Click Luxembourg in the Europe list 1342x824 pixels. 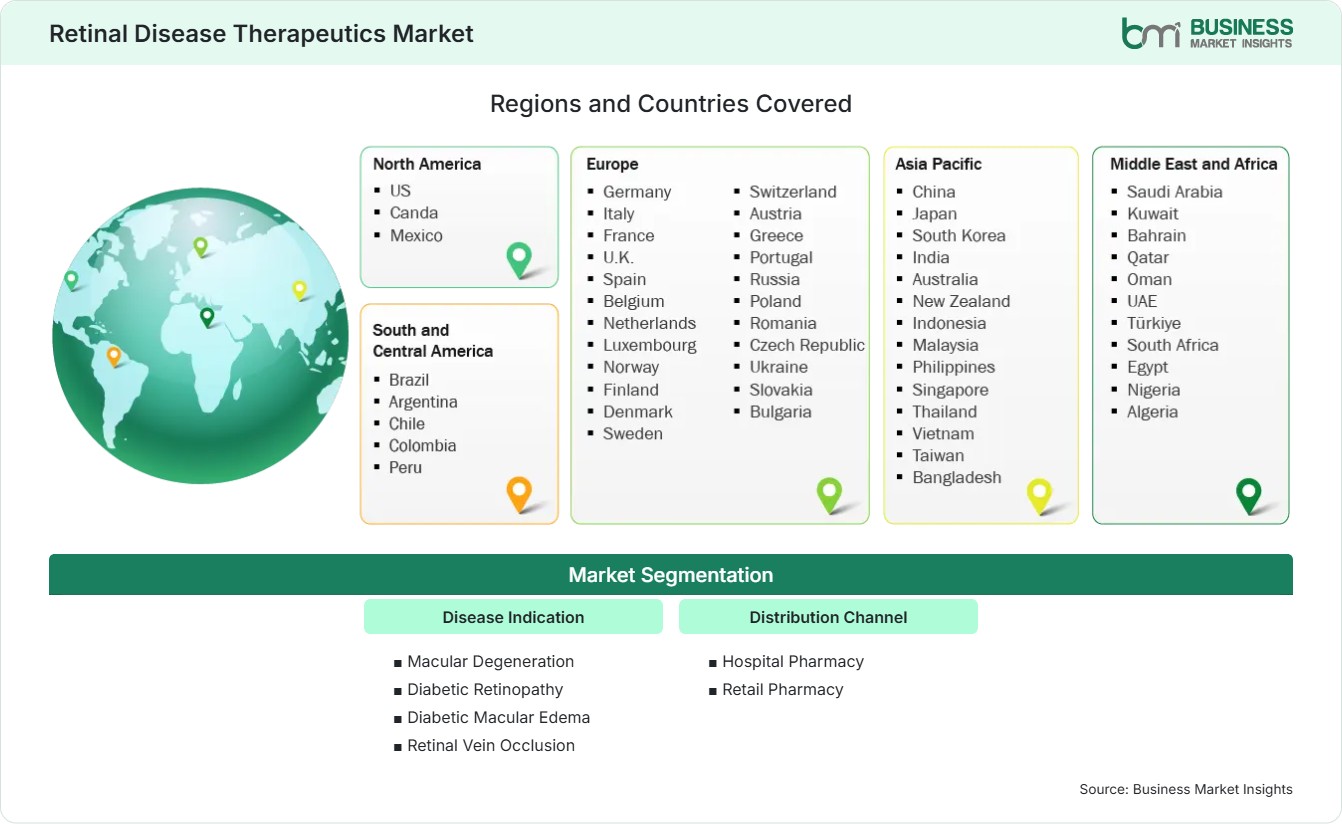[650, 345]
